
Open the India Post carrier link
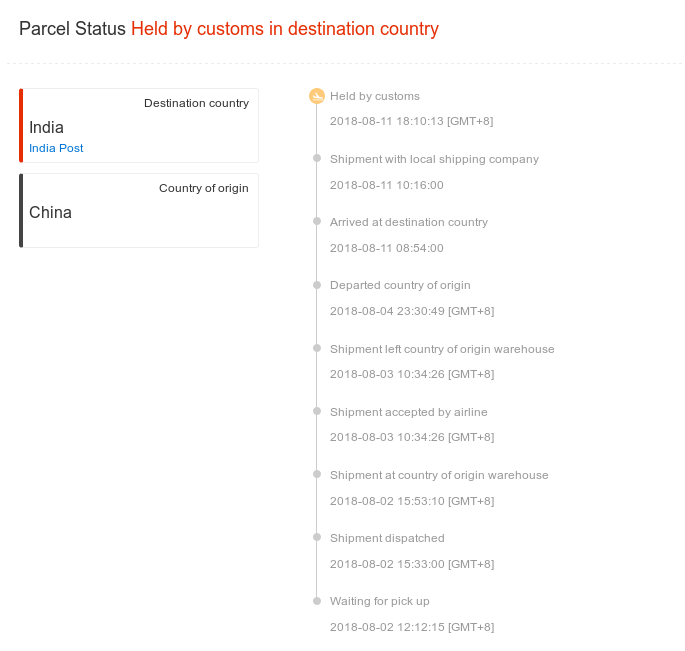(56, 148)
